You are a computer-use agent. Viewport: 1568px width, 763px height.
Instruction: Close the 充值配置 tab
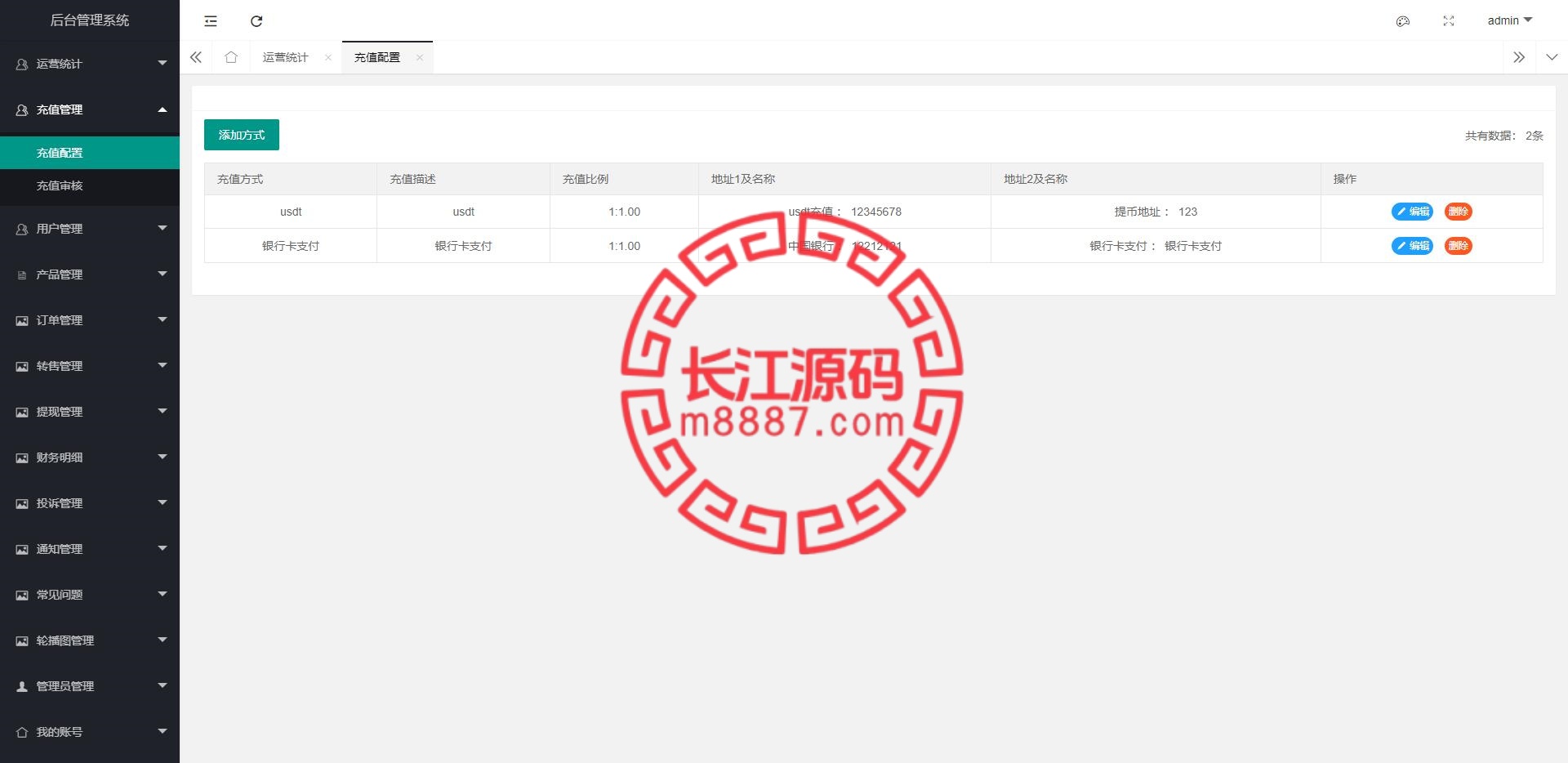coord(420,57)
